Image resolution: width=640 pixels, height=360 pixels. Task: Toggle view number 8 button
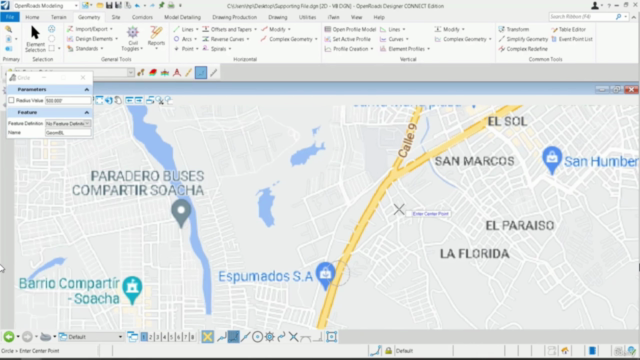[x=192, y=337]
